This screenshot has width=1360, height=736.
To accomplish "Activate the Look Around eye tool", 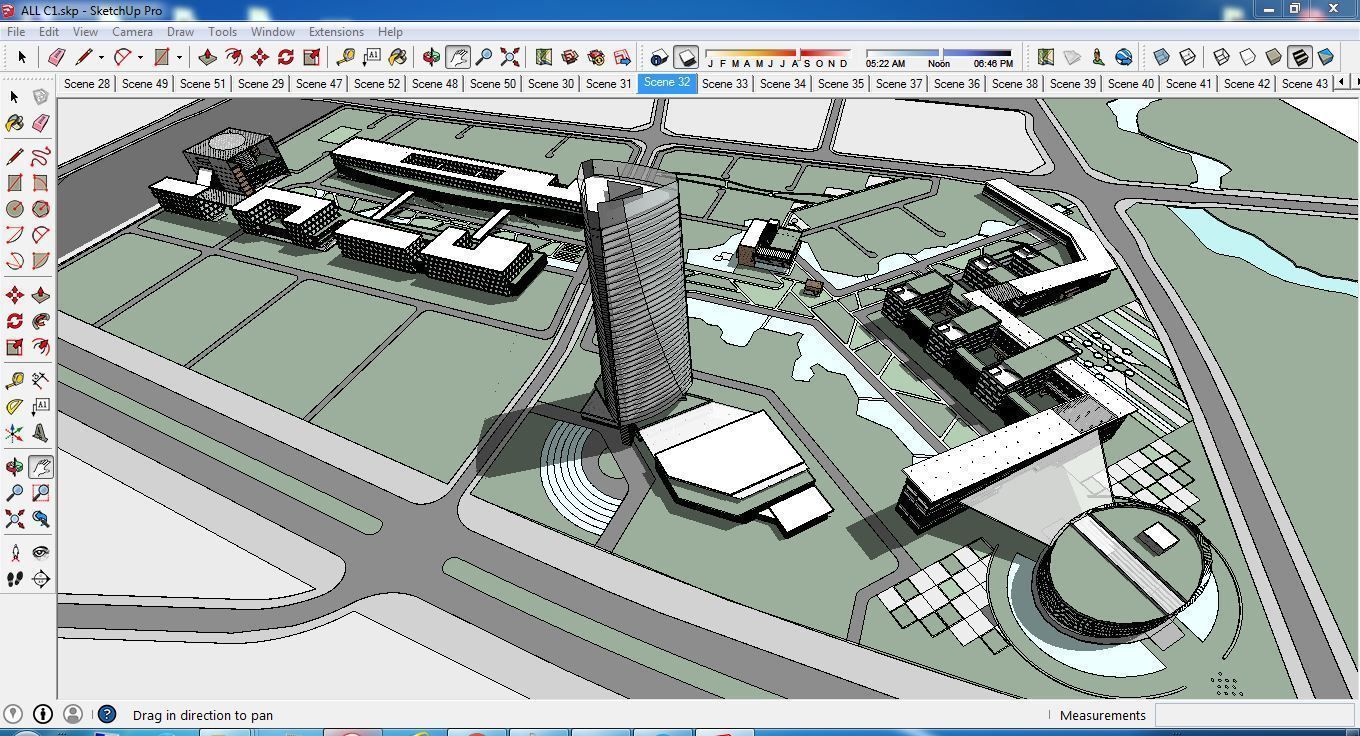I will pyautogui.click(x=41, y=552).
